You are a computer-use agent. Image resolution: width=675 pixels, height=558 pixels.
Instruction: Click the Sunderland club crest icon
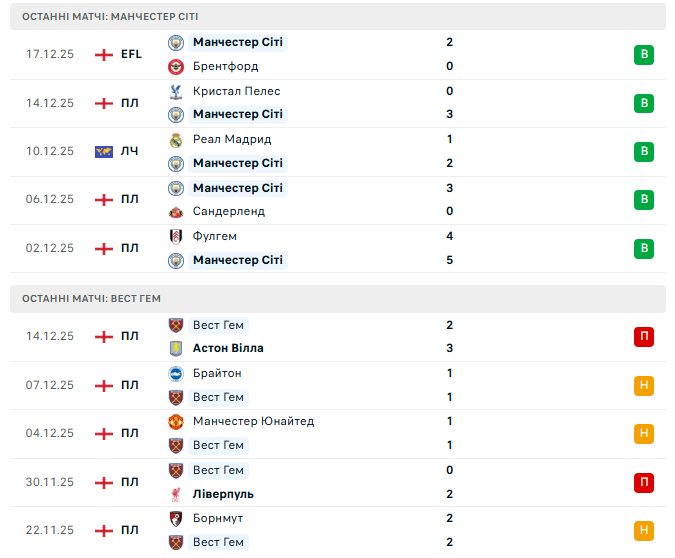[x=176, y=212]
